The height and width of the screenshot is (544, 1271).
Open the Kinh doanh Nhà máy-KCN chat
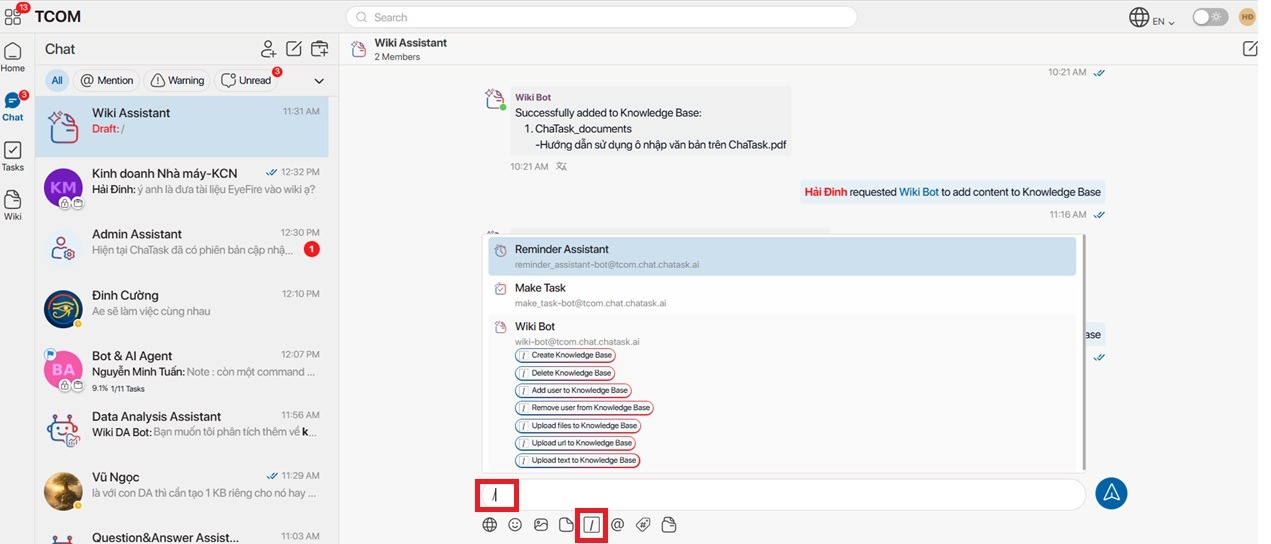[182, 187]
